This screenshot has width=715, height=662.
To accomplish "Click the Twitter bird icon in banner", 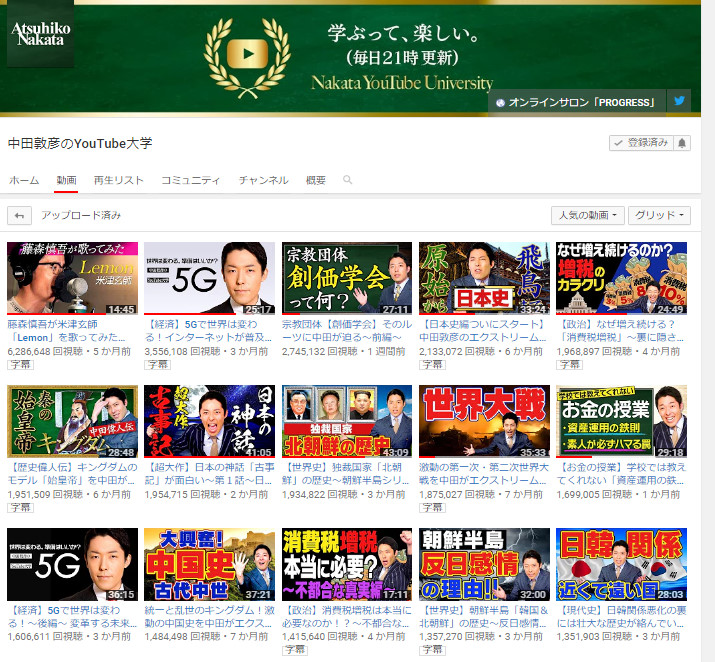I will coord(679,101).
